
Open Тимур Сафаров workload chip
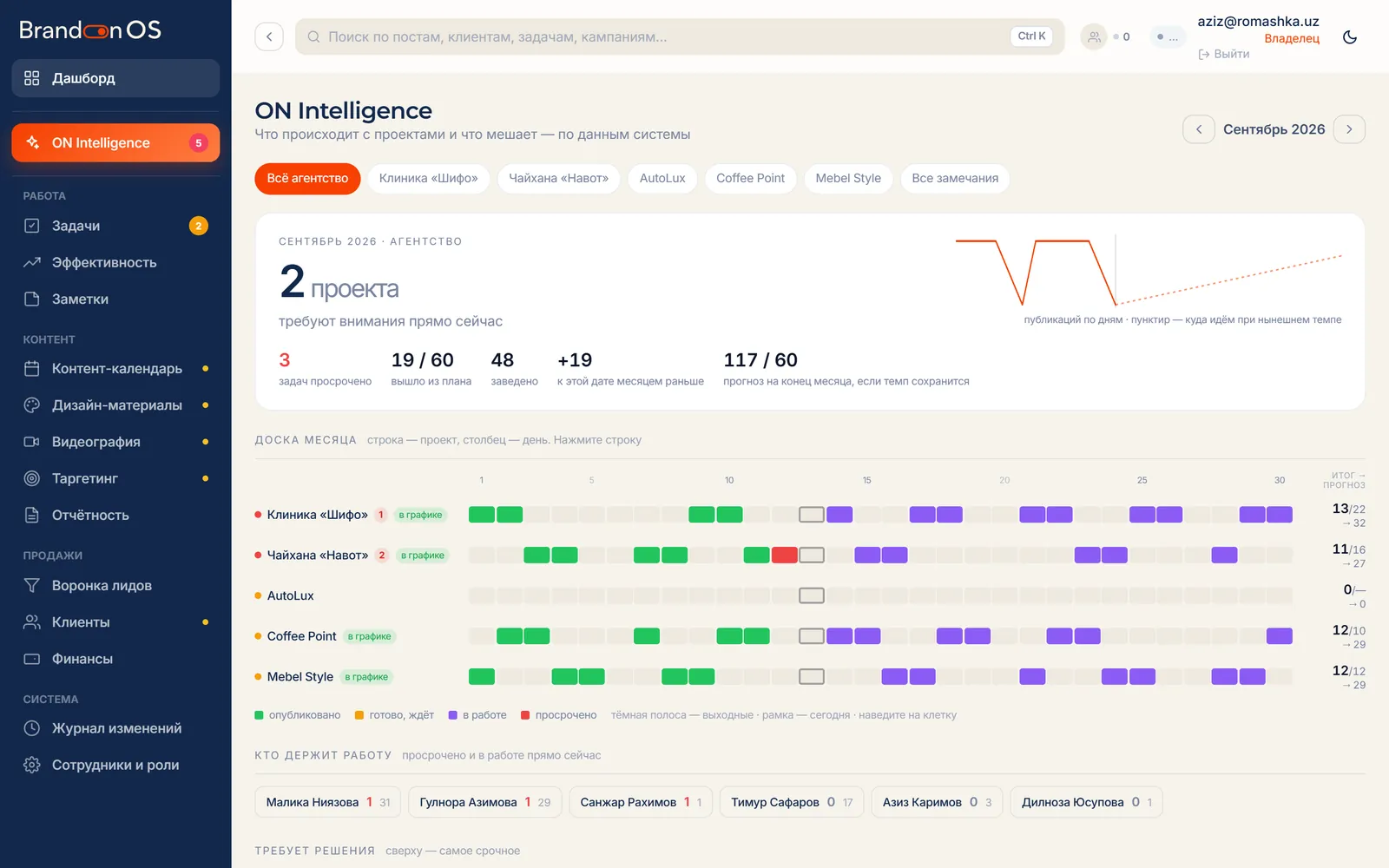click(x=792, y=802)
